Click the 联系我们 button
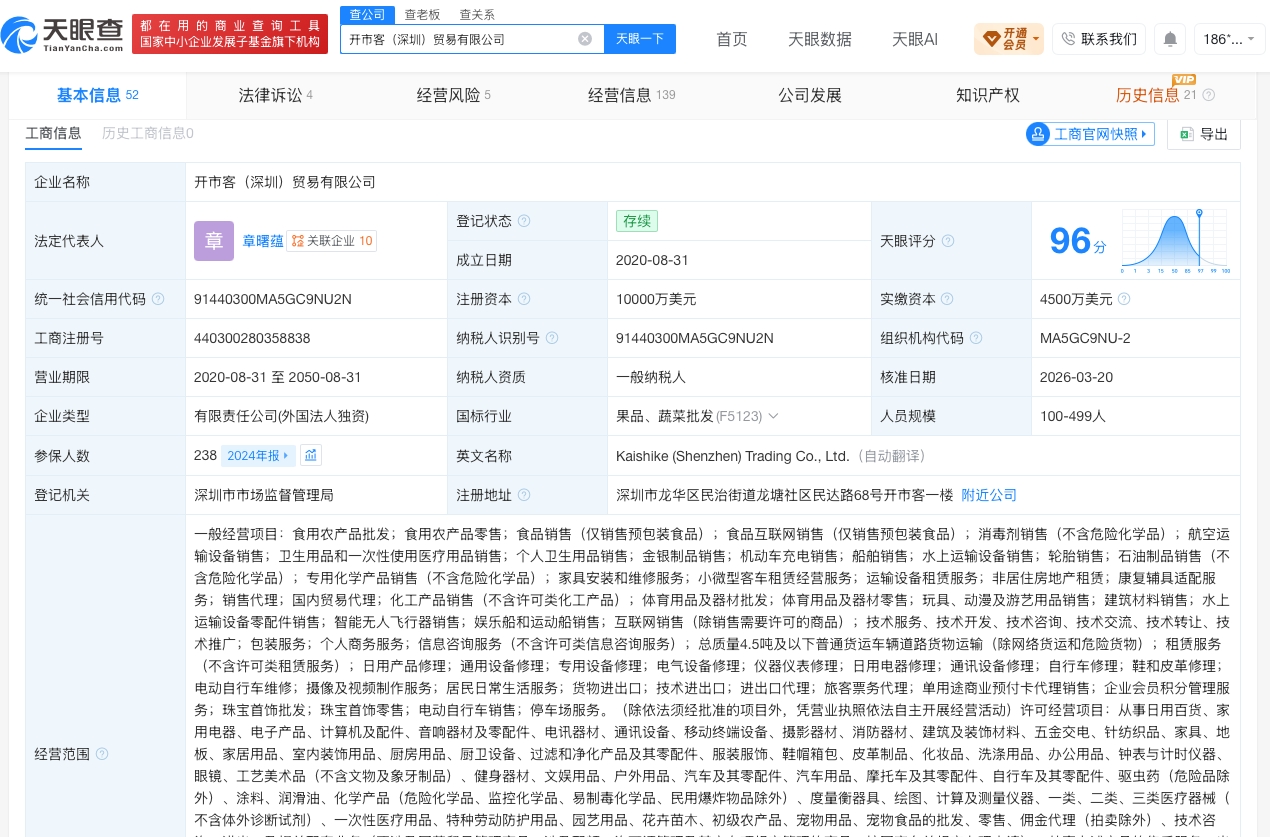1270x837 pixels. coord(1098,39)
